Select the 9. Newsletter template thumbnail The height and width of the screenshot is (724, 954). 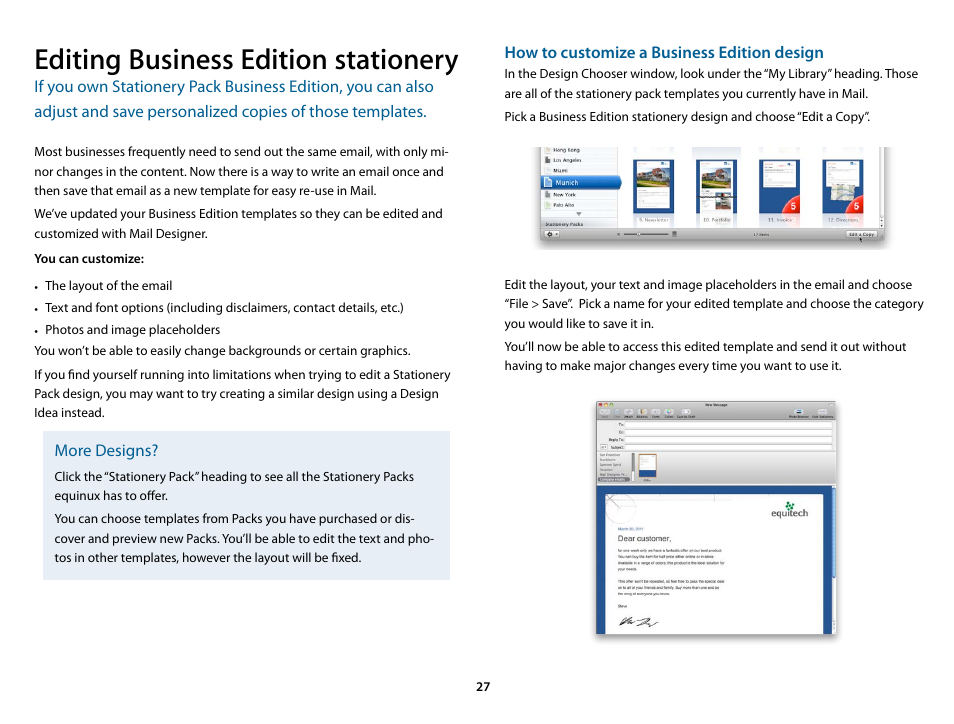(x=653, y=184)
